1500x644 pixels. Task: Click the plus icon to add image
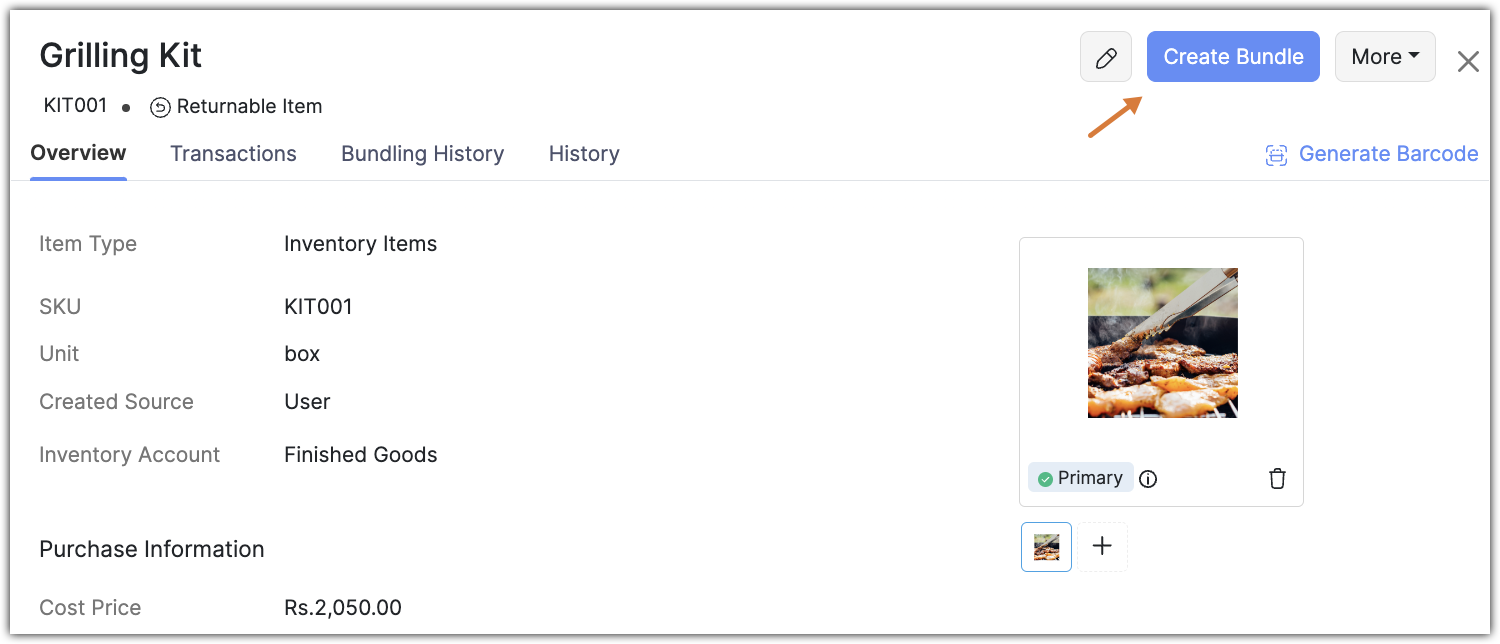[1102, 546]
